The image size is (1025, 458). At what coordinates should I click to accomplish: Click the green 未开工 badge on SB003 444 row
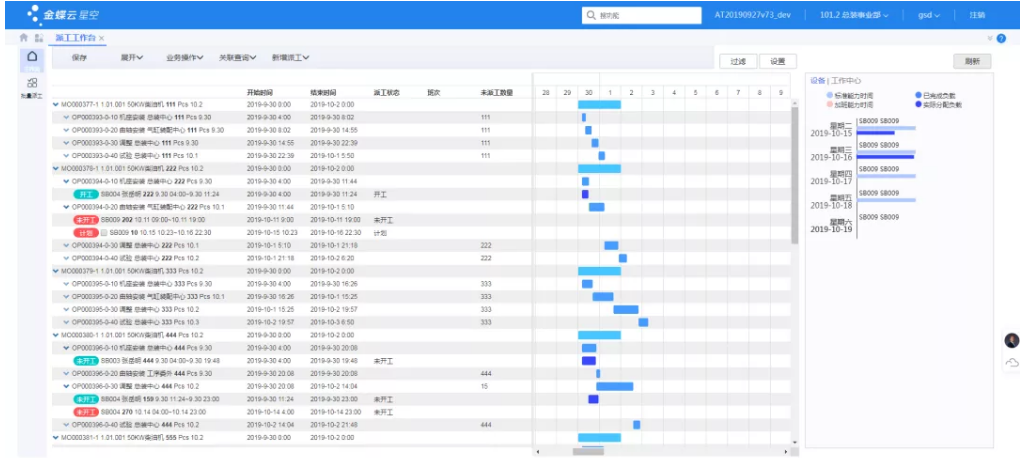[x=86, y=361]
